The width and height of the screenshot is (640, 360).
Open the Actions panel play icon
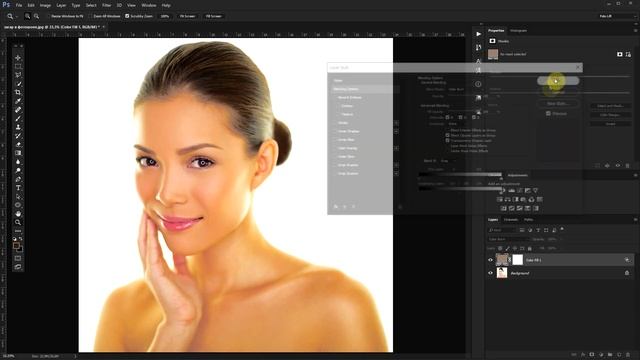tap(478, 34)
